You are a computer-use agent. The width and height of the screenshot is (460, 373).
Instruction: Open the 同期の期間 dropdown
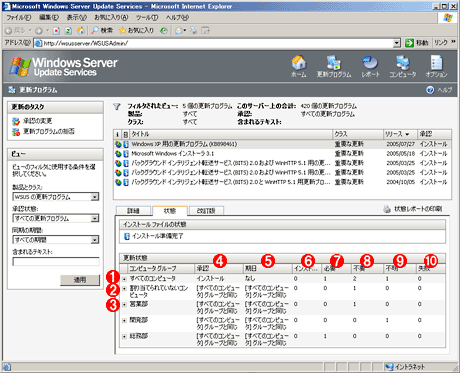click(x=95, y=240)
